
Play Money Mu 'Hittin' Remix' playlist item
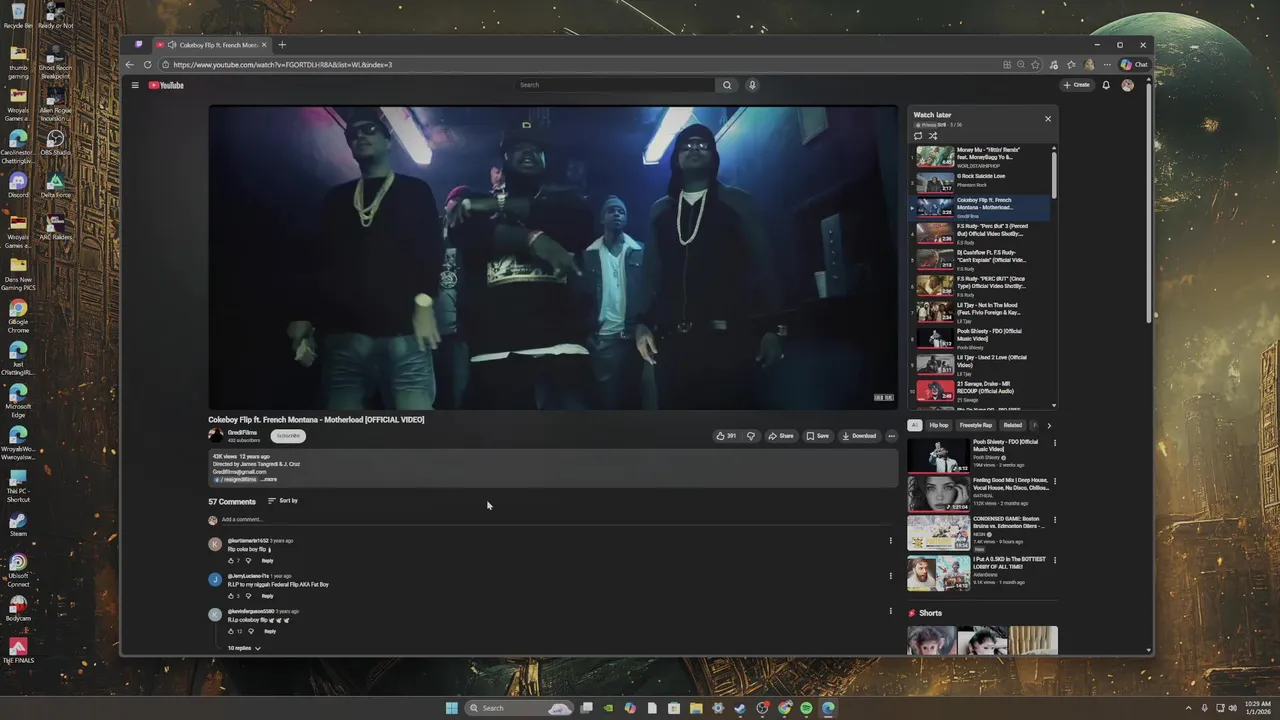(982, 157)
